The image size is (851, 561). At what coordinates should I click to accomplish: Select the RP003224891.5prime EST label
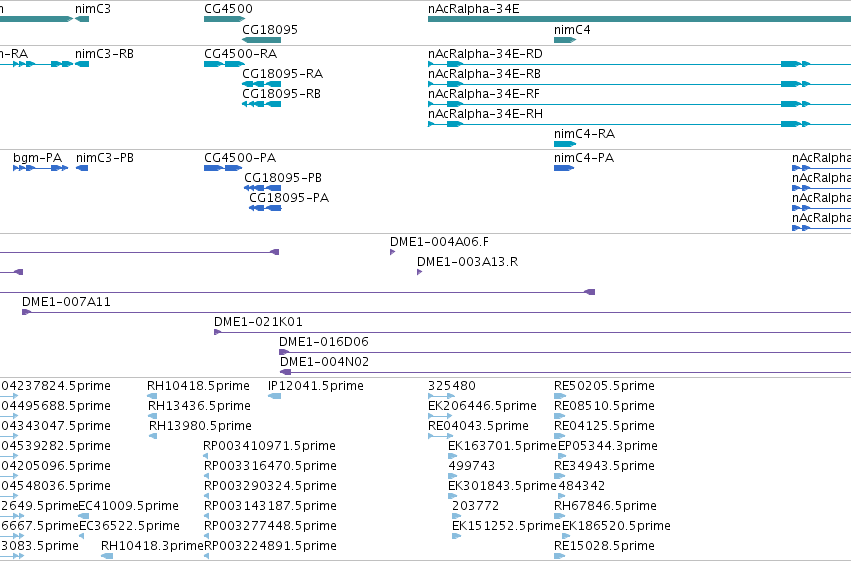(270, 547)
